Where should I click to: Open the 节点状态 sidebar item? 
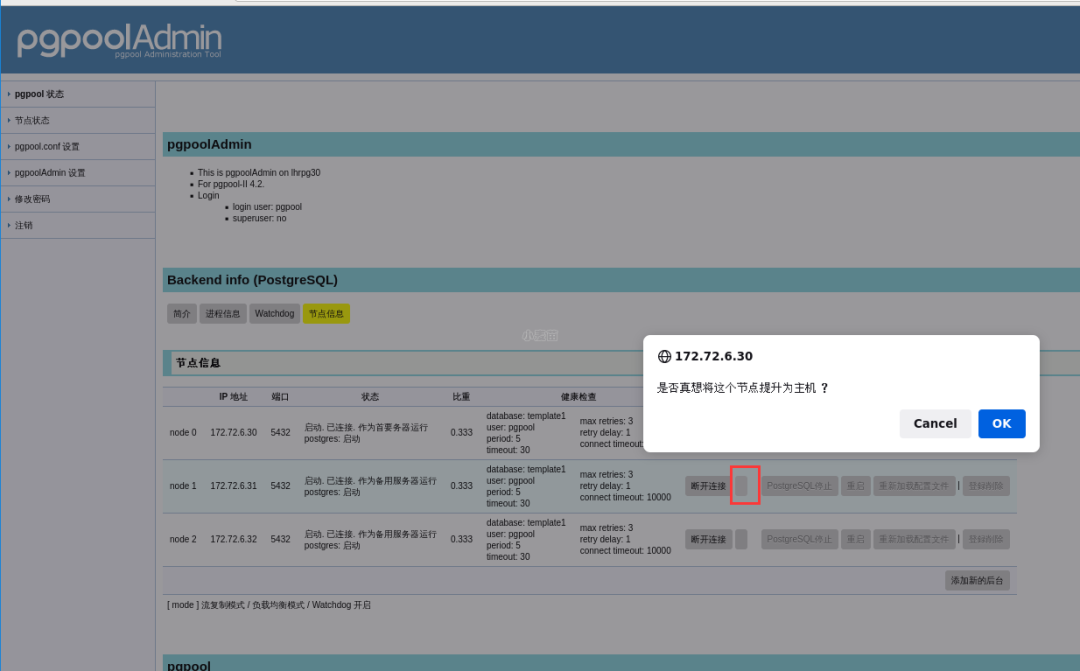coord(32,121)
